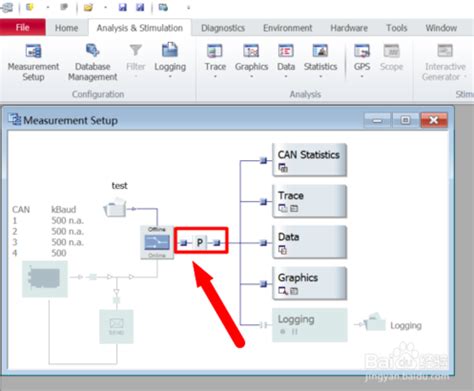
Task: Click the pause icon in Logging block
Action: (x=295, y=332)
